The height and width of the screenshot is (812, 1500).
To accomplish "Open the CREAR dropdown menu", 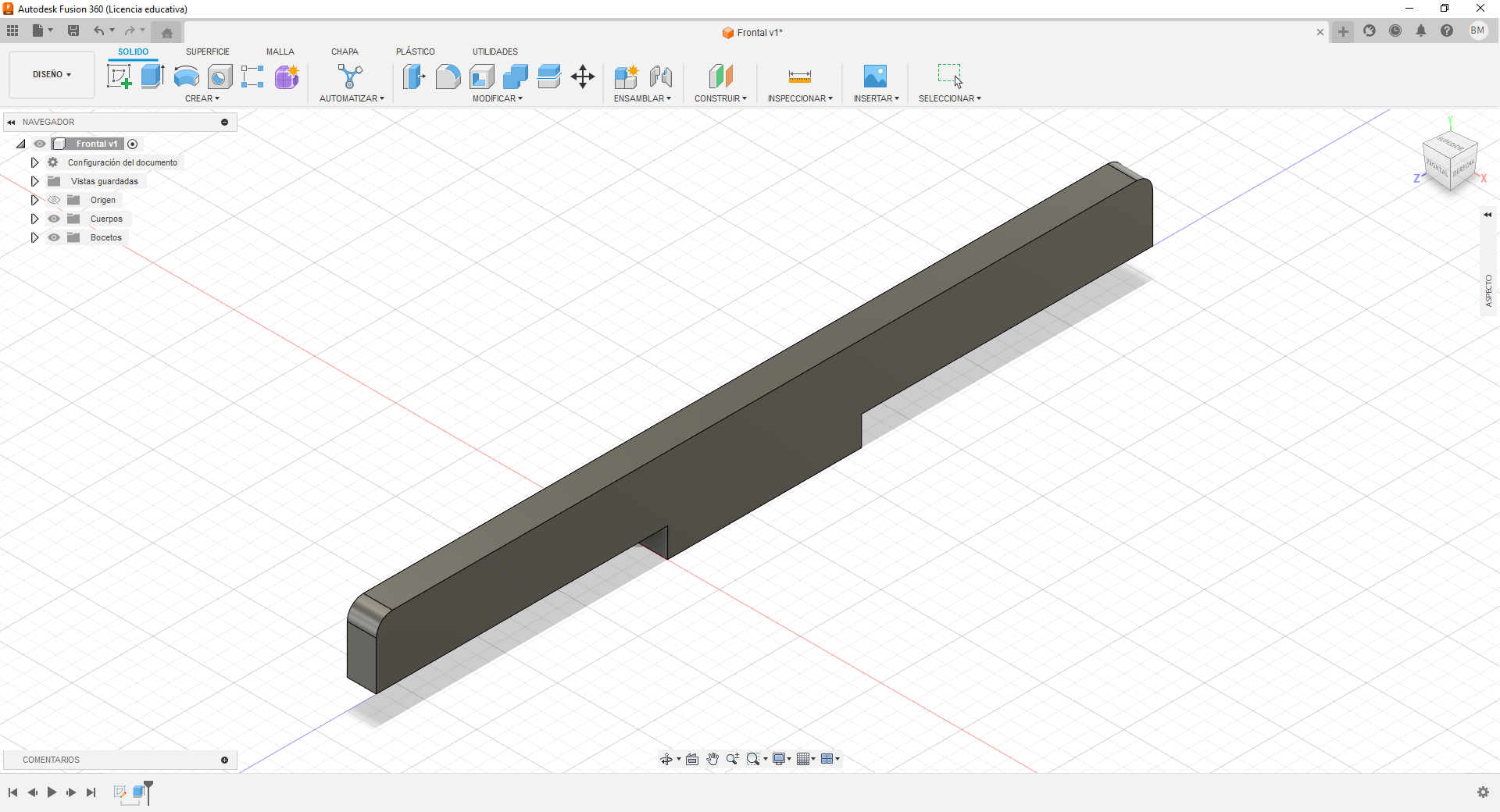I will (x=202, y=98).
